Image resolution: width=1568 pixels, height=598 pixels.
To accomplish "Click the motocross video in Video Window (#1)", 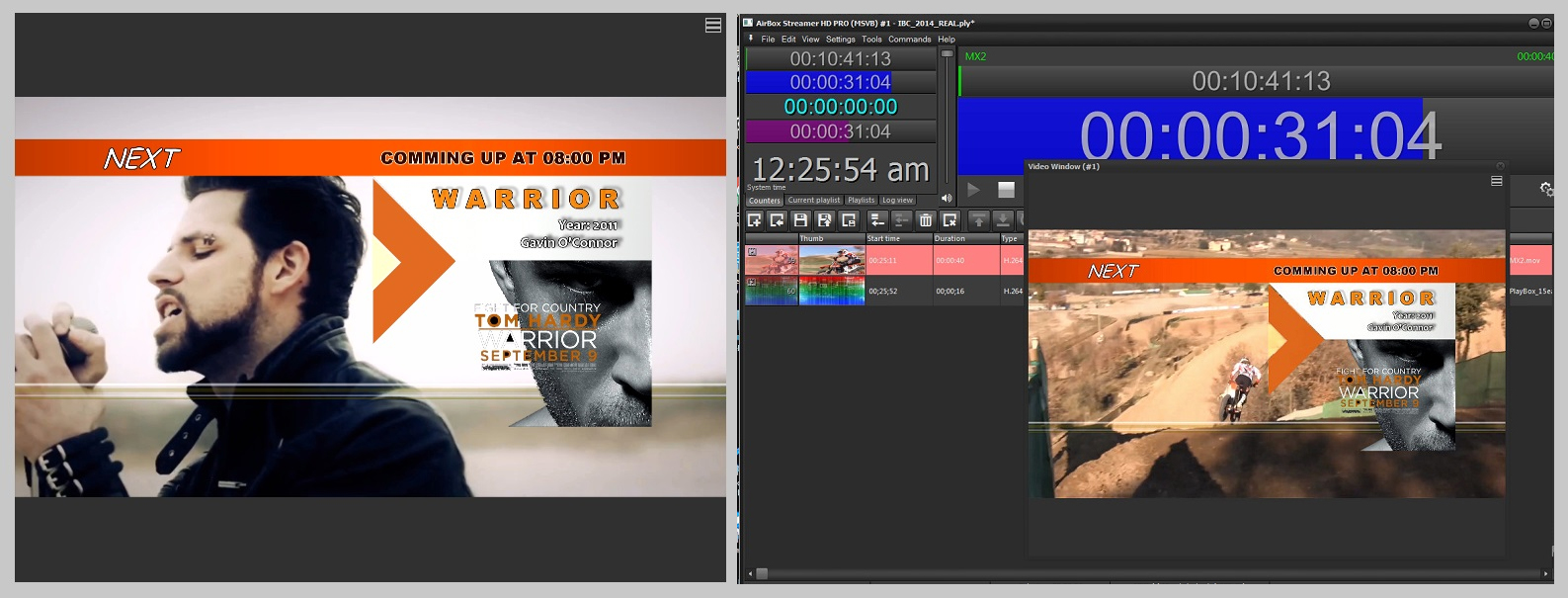I will (x=1267, y=364).
